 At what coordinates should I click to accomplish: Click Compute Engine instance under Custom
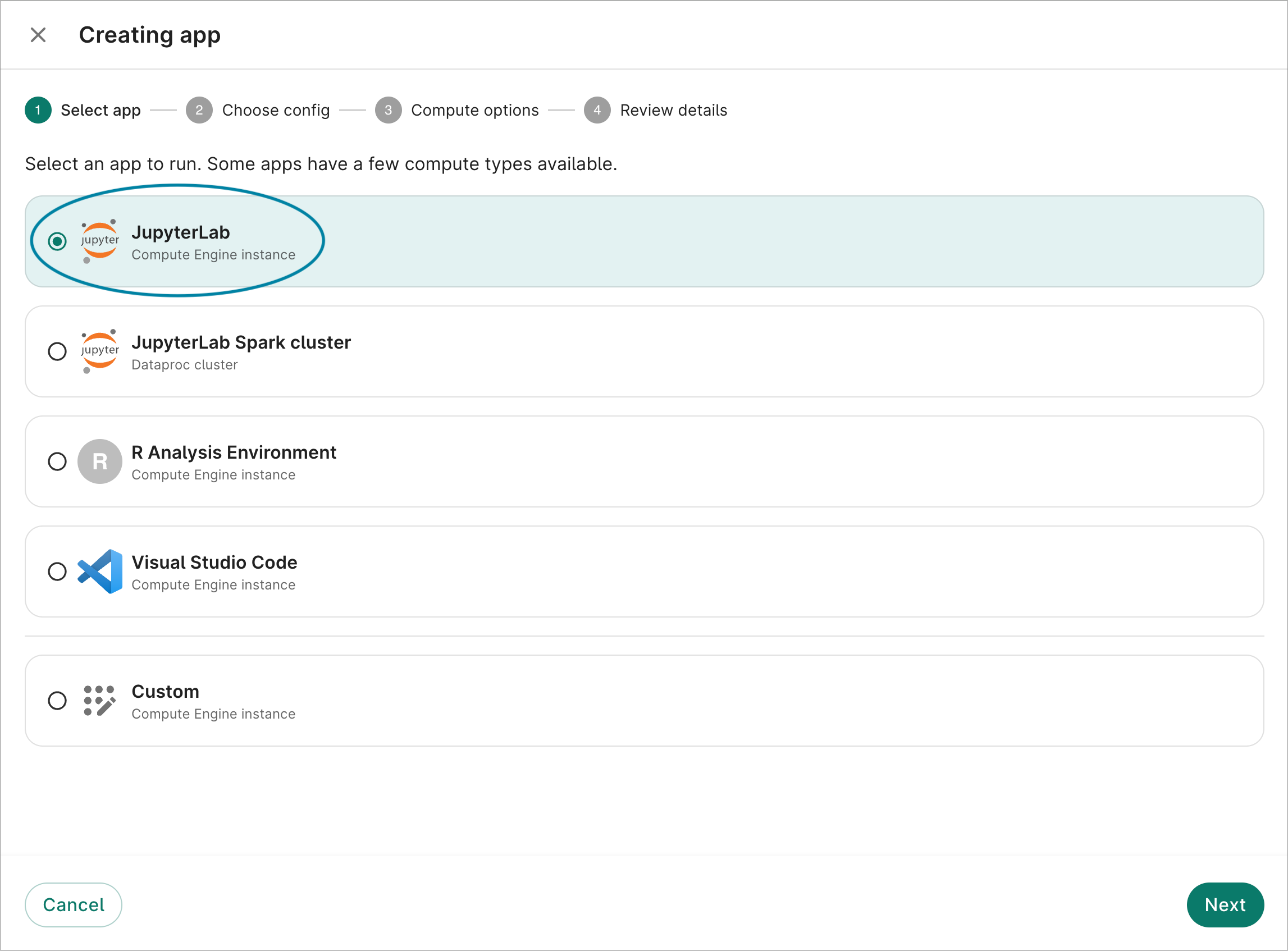213,713
